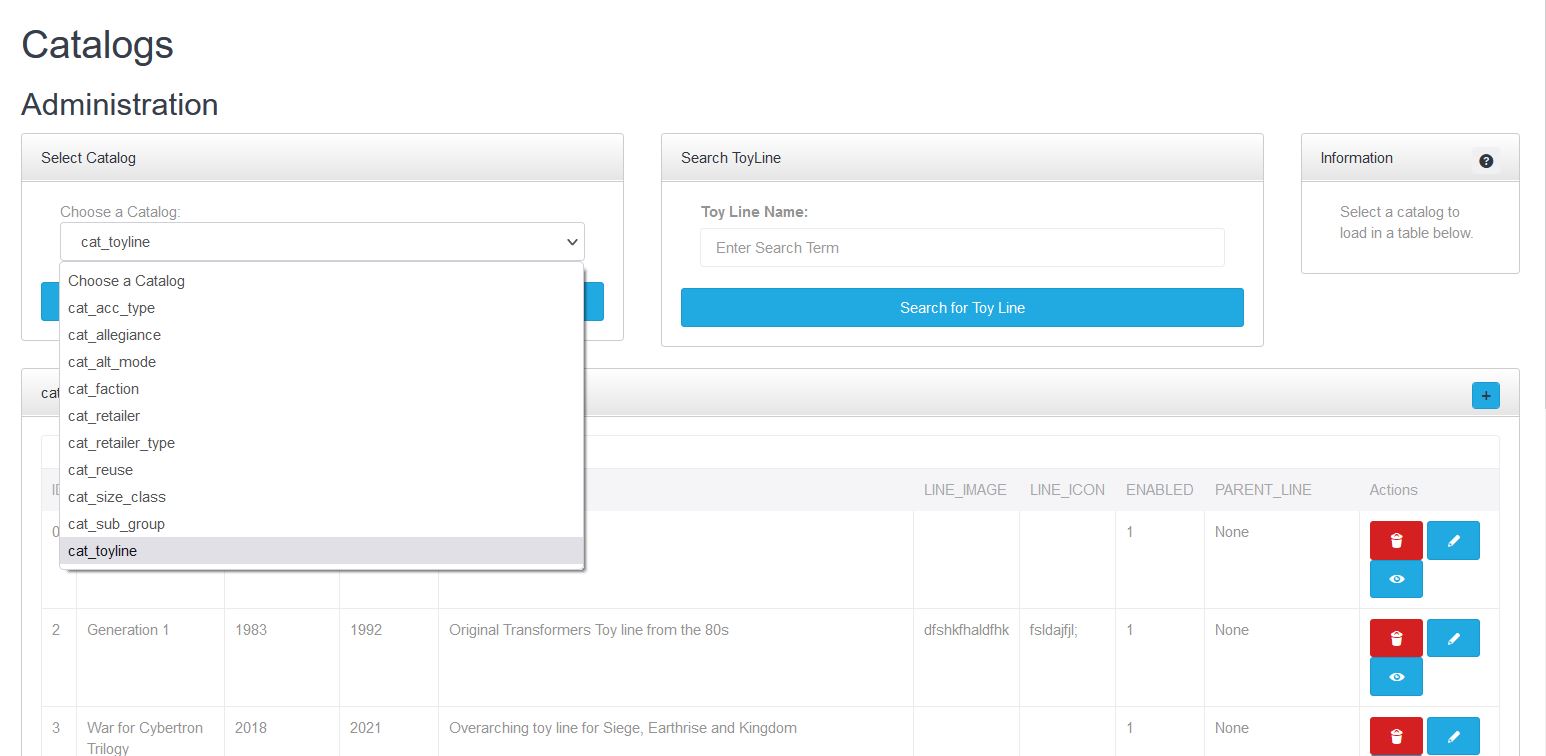Select the placeholder Choose a Catalog option
This screenshot has height=756, width=1546.
tap(126, 281)
